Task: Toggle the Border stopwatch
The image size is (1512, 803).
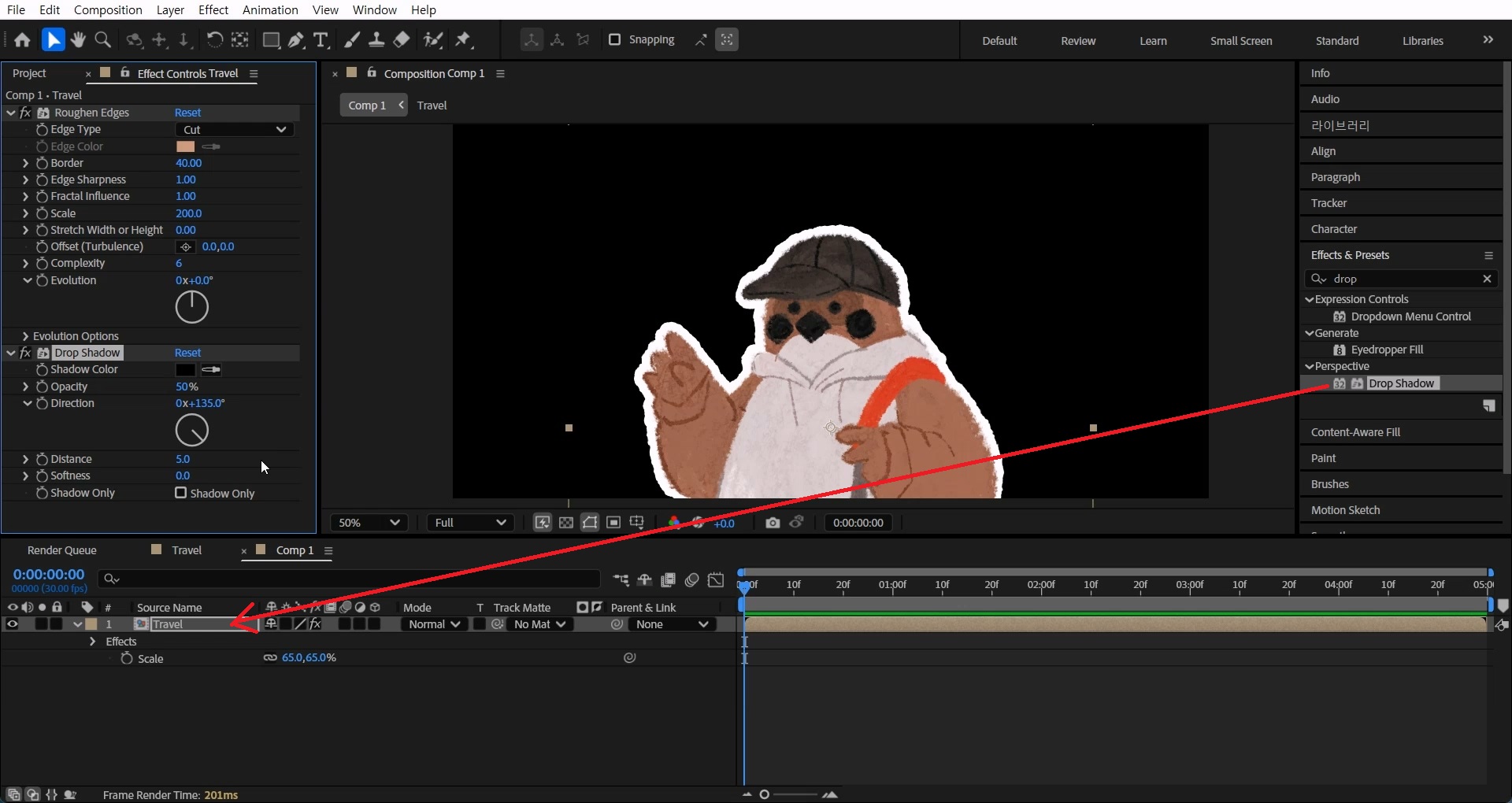Action: 42,163
